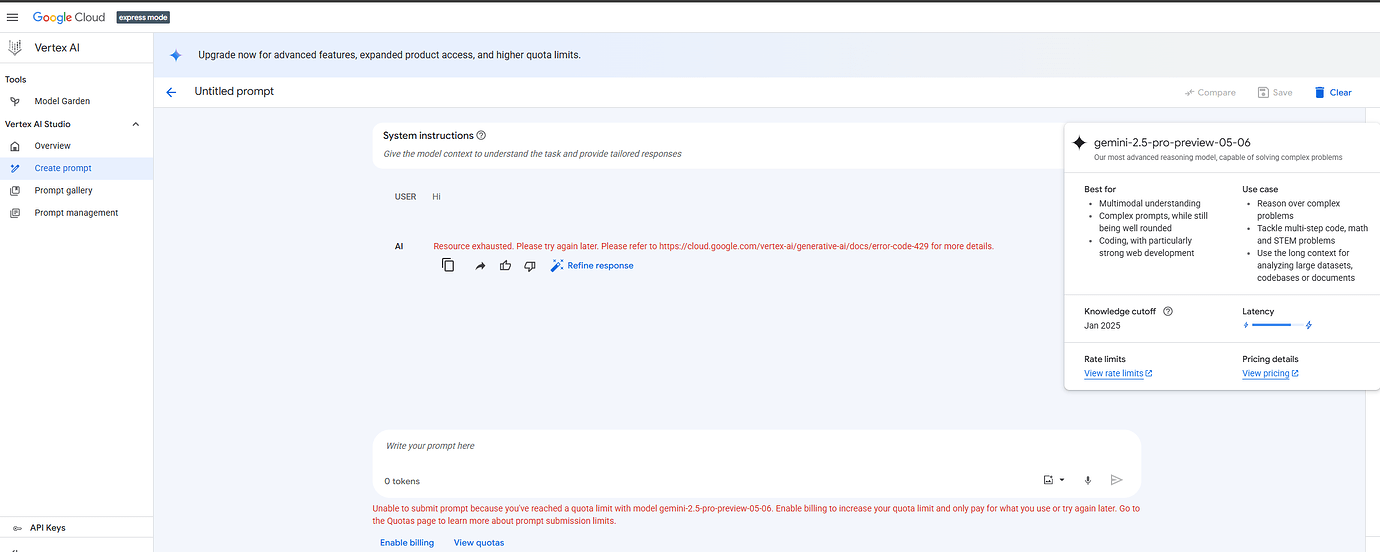Image resolution: width=1380 pixels, height=552 pixels.
Task: Click the microphone icon
Action: [x=1087, y=480]
